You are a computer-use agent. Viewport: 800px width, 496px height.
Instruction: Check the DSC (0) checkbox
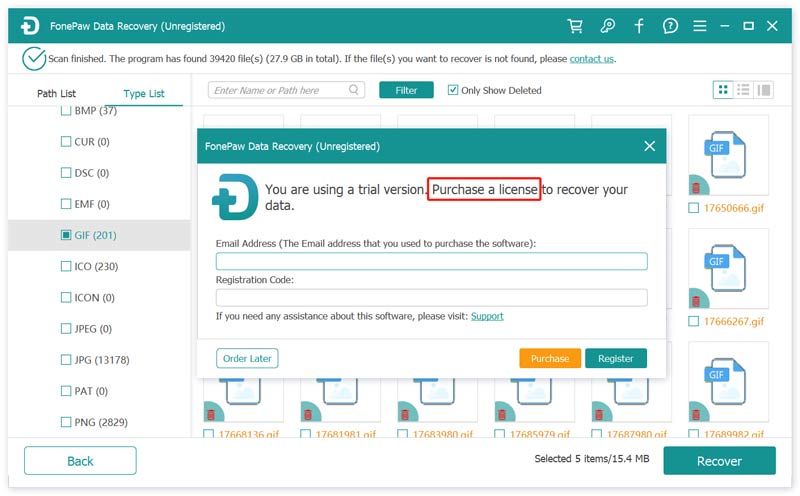point(66,172)
